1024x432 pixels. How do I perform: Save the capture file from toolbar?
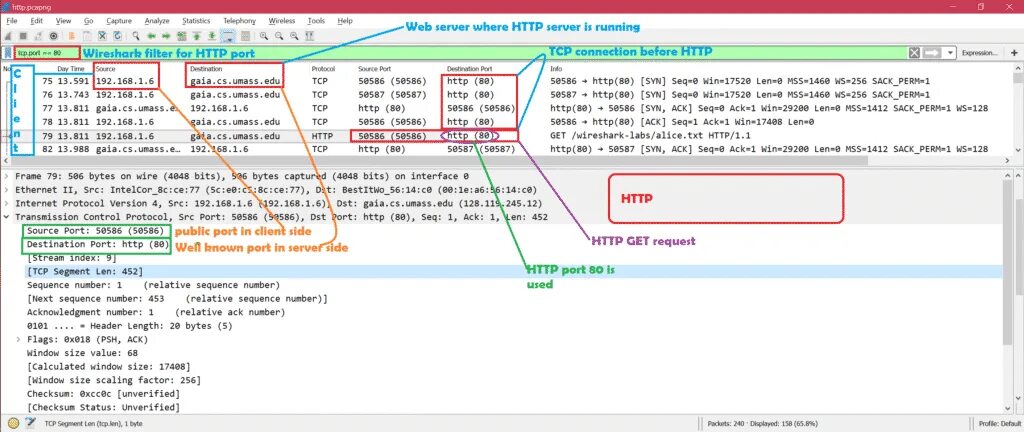86,36
